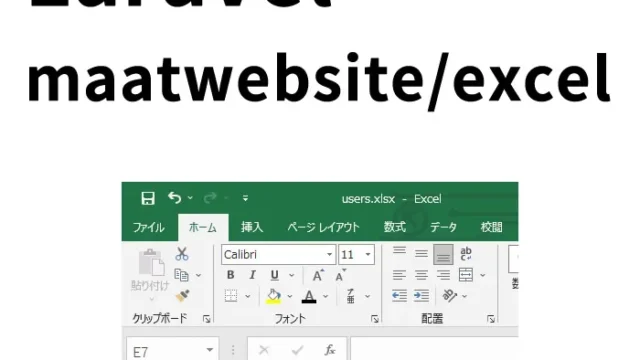Click the empty formula bar field
Viewport: 640px width, 360px height.
[434, 349]
